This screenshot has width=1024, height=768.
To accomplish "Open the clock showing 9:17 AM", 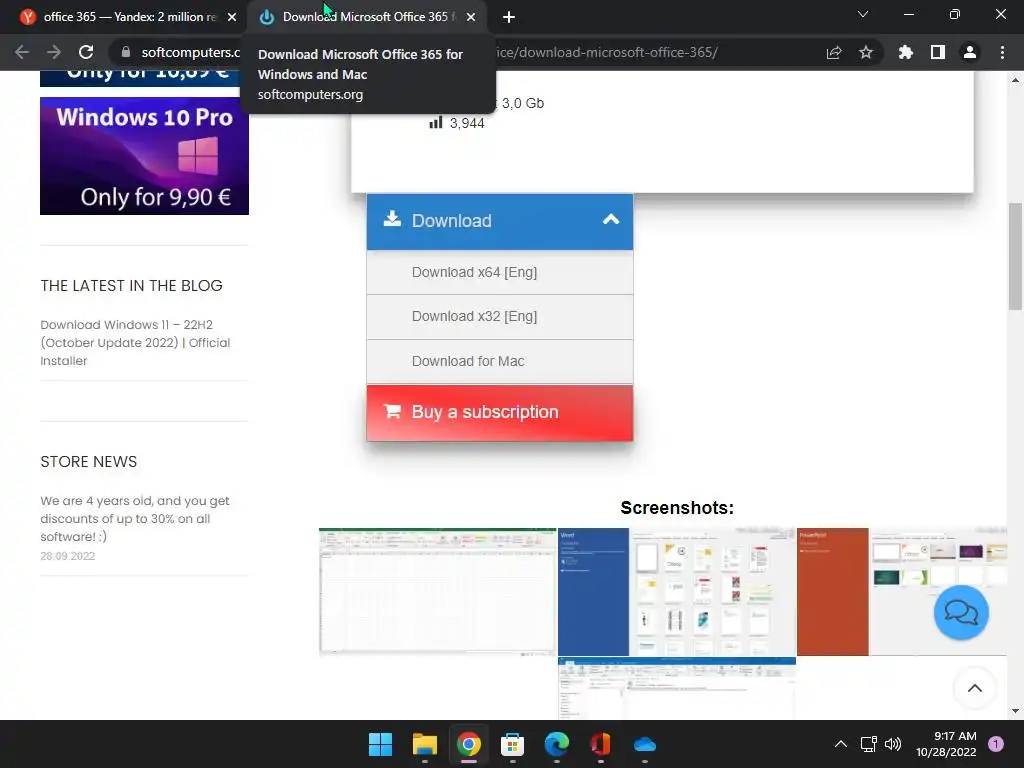I will pos(946,744).
